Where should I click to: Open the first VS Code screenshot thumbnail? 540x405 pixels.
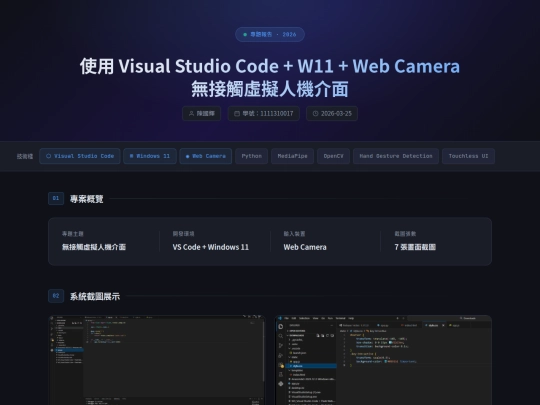coord(156,360)
